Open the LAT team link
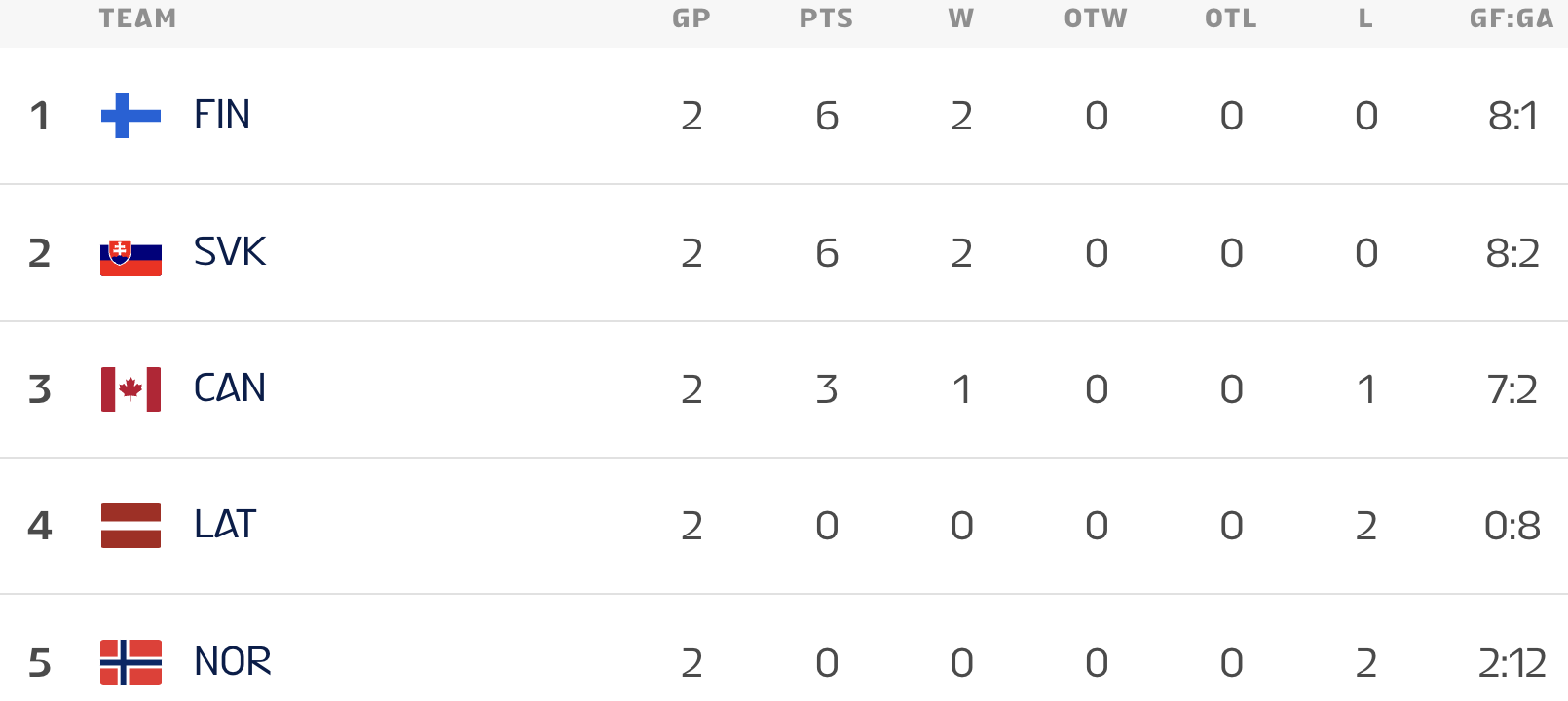This screenshot has height=701, width=1568. (x=225, y=525)
